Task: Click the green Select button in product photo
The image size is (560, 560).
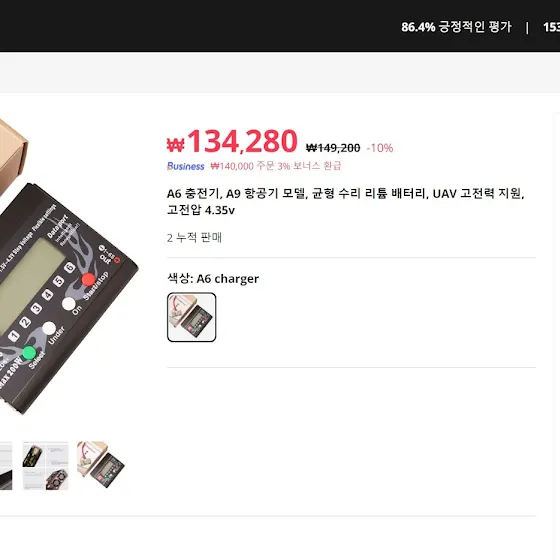Action: tap(29, 353)
